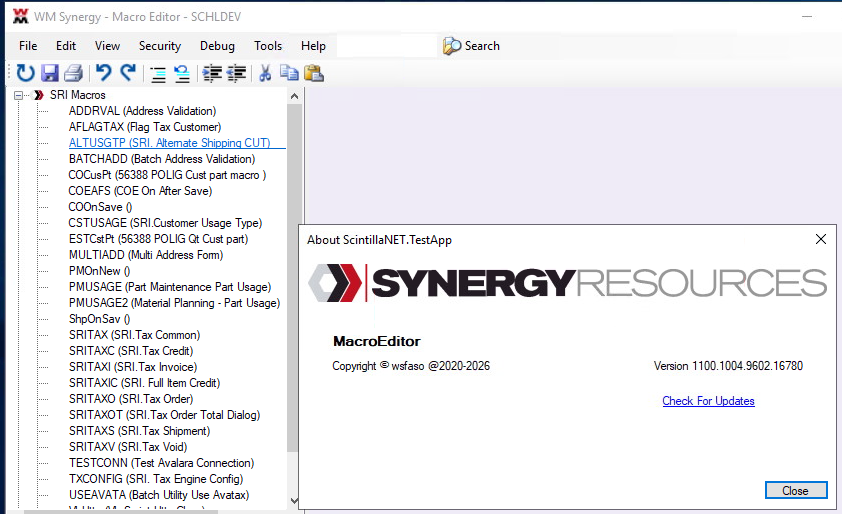
Task: Close the About dialog with Close button
Action: pos(796,490)
